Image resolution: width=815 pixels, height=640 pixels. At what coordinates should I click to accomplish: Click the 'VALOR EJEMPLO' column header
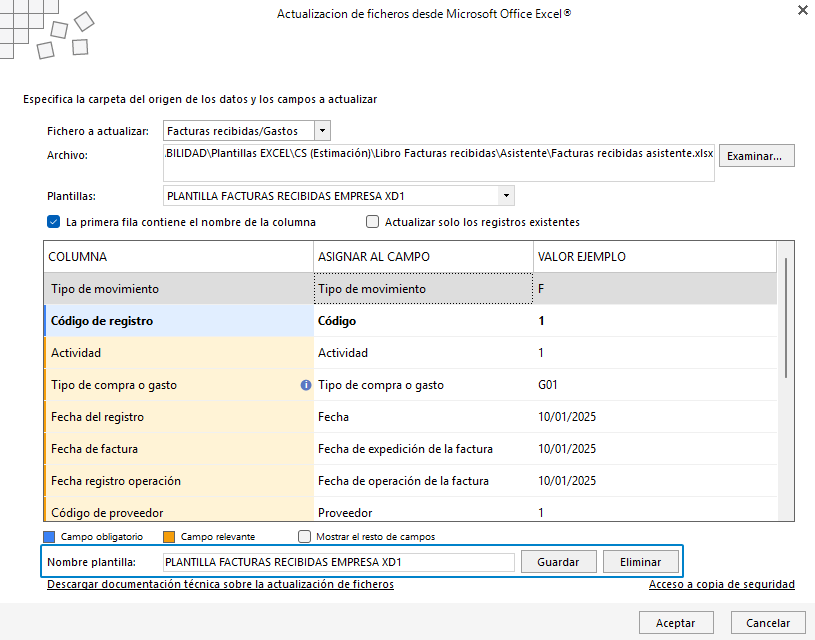click(655, 257)
